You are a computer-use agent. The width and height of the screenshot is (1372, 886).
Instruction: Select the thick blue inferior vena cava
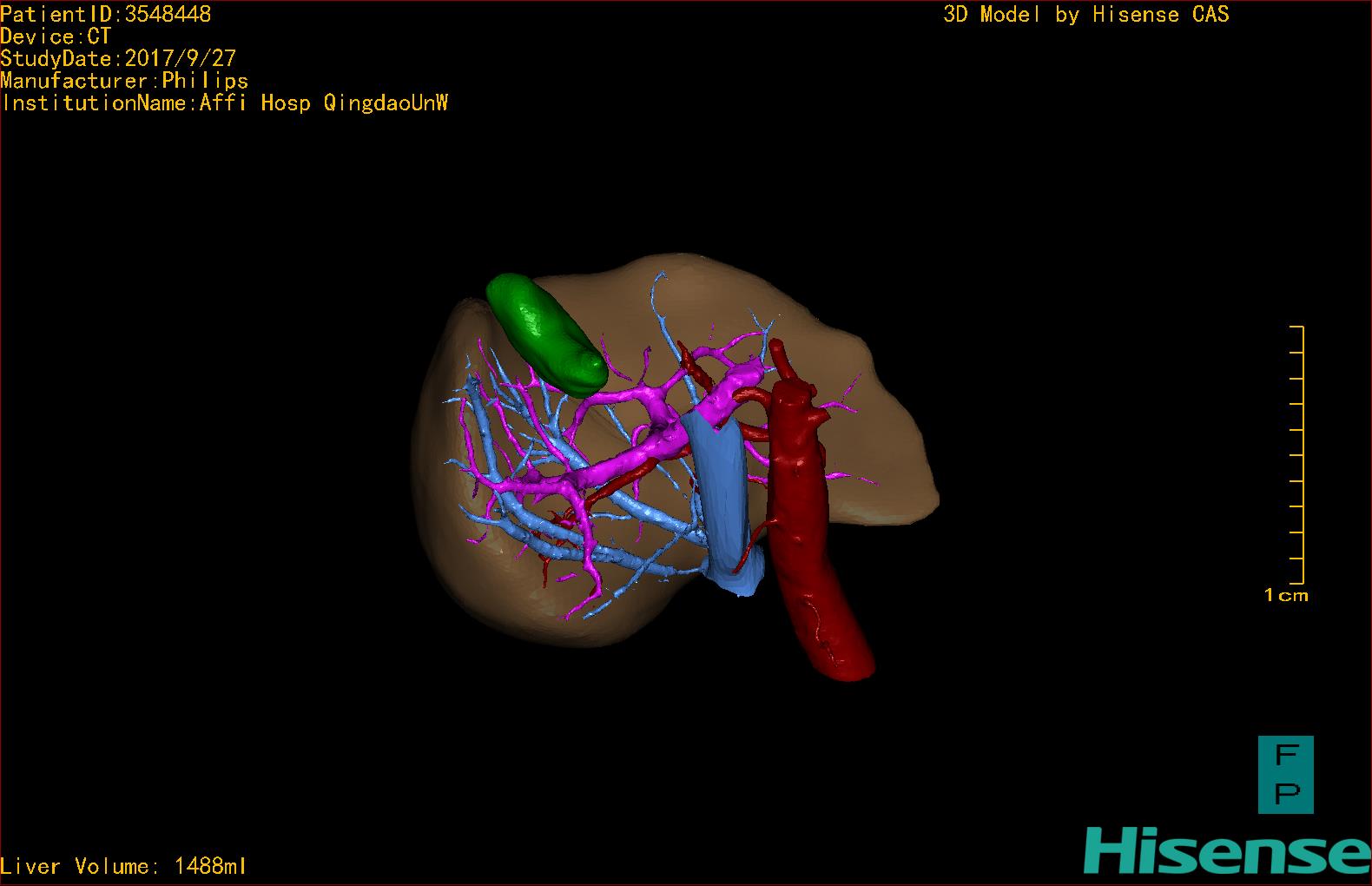722,495
